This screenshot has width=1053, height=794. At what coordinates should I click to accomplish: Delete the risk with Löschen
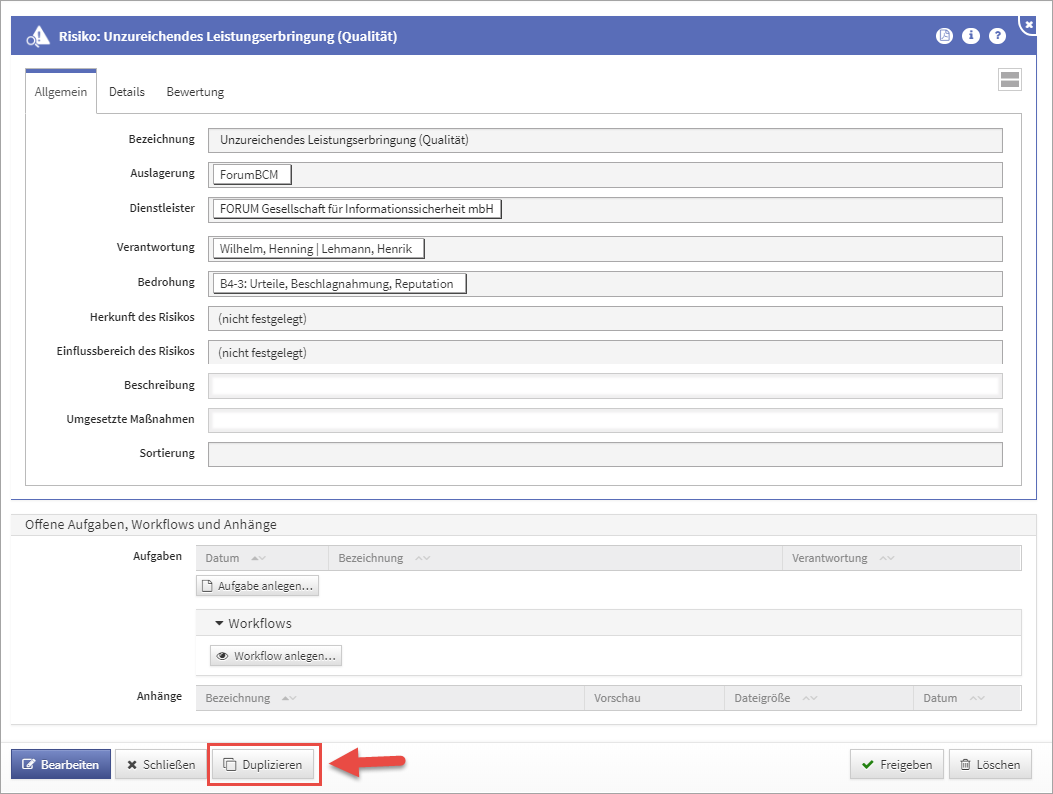pyautogui.click(x=989, y=765)
